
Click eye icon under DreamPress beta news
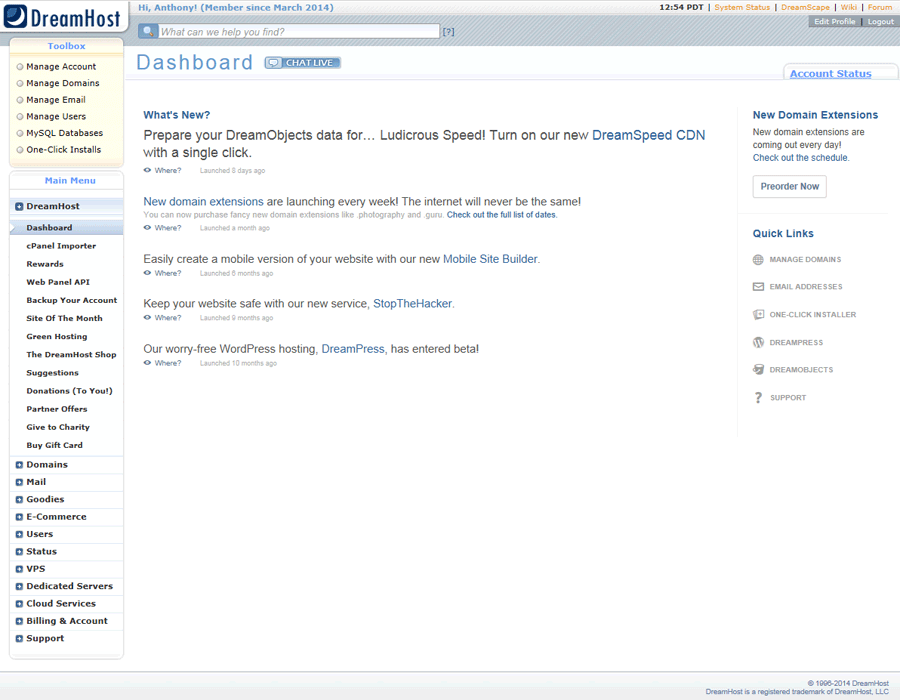click(x=148, y=363)
